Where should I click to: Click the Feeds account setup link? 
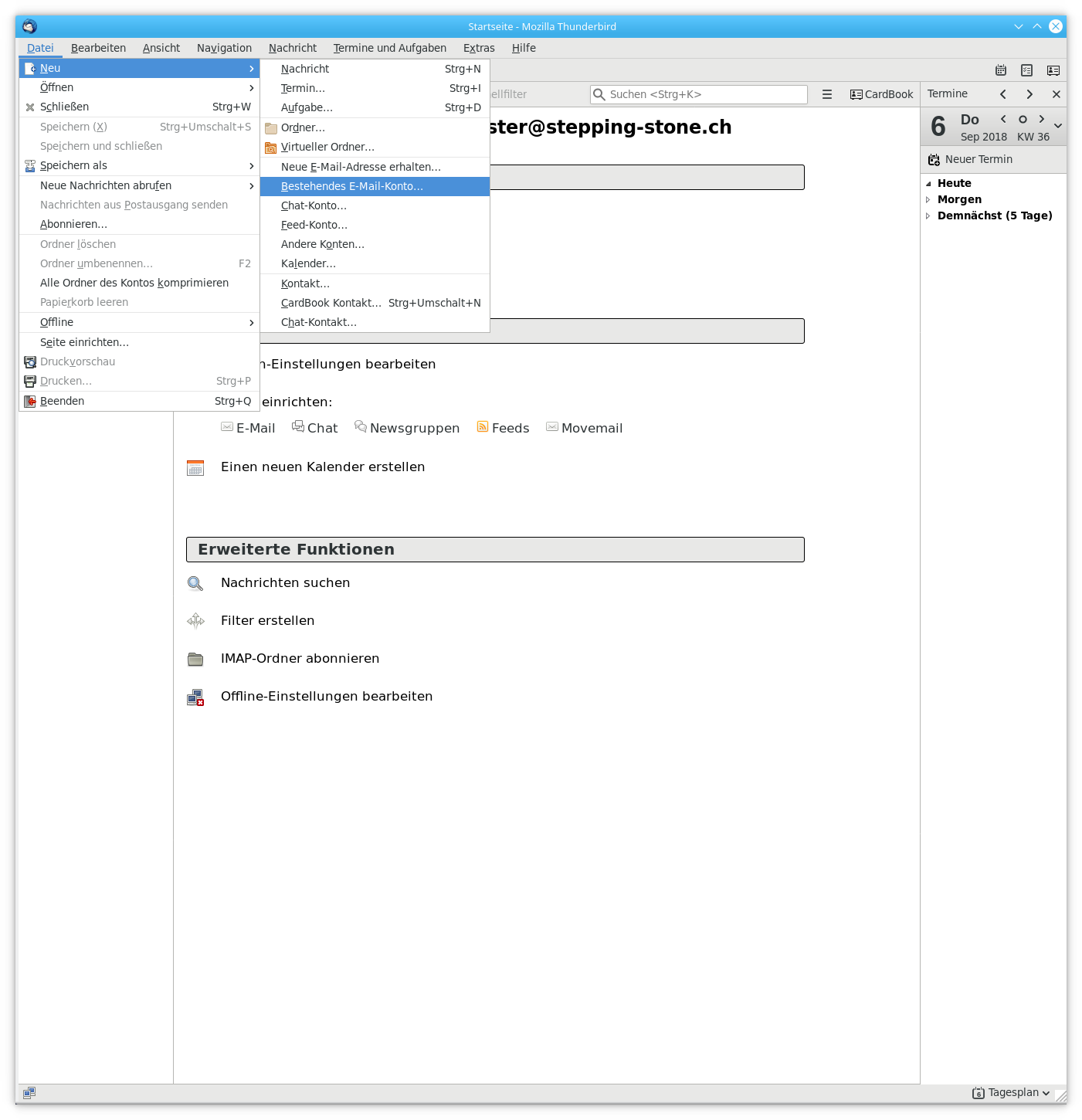point(510,428)
